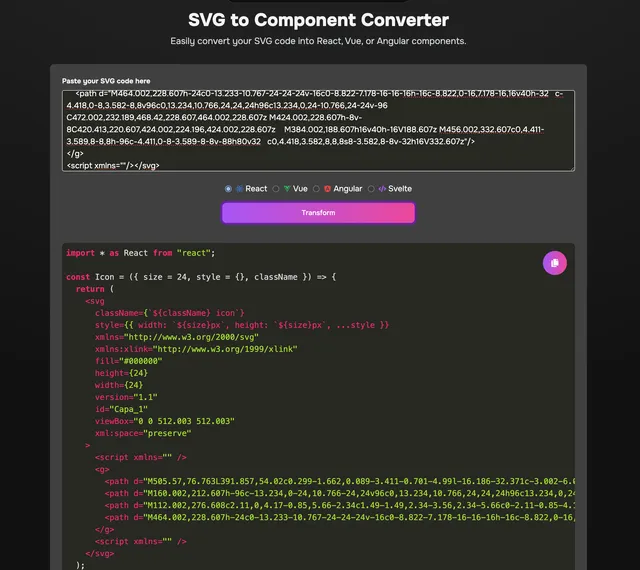
Task: Click the 'const Icon' code line
Action: [x=201, y=277]
